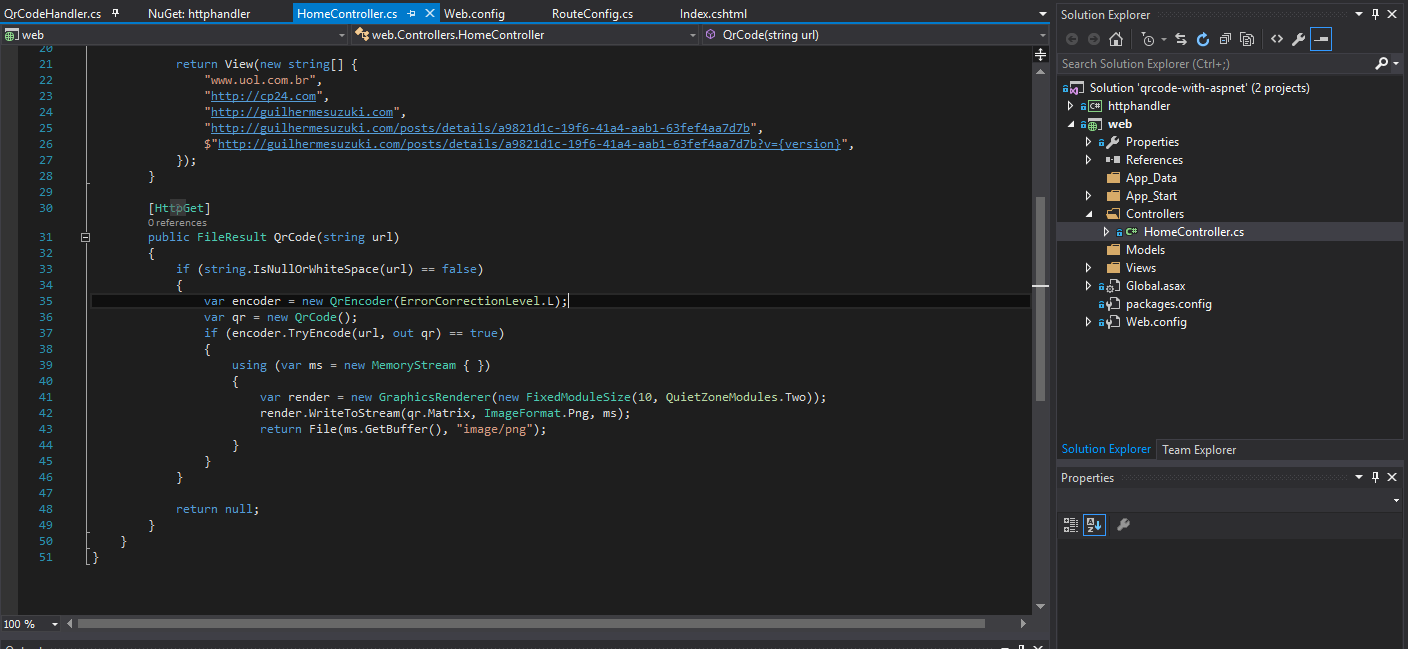Toggle Show All Files in Solution Explorer
This screenshot has width=1408, height=649.
(x=1247, y=39)
